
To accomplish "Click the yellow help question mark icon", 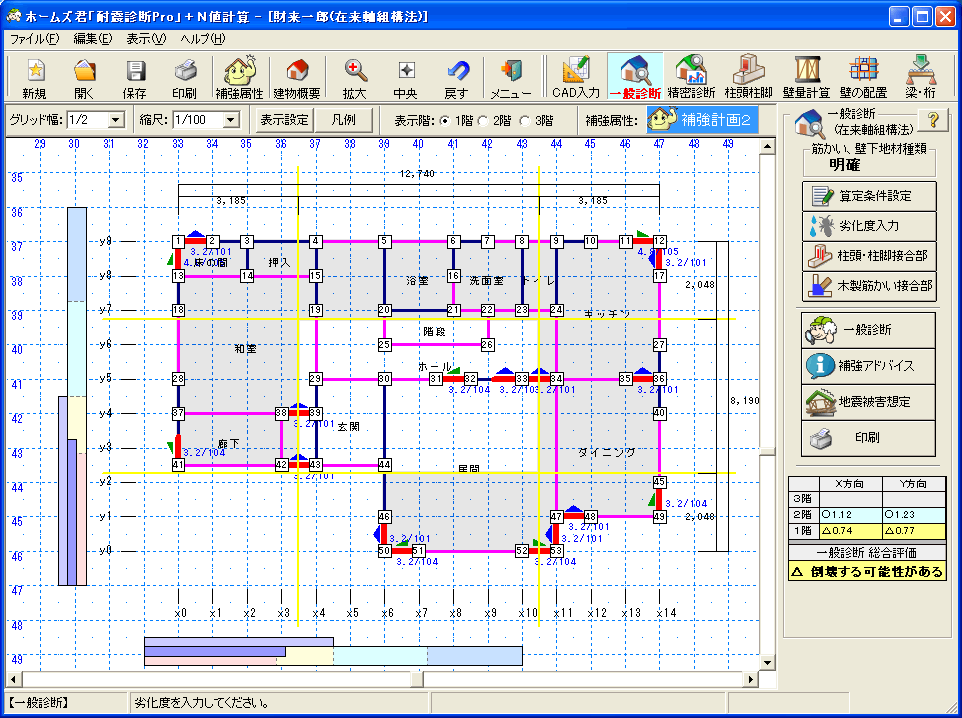I will [x=933, y=120].
